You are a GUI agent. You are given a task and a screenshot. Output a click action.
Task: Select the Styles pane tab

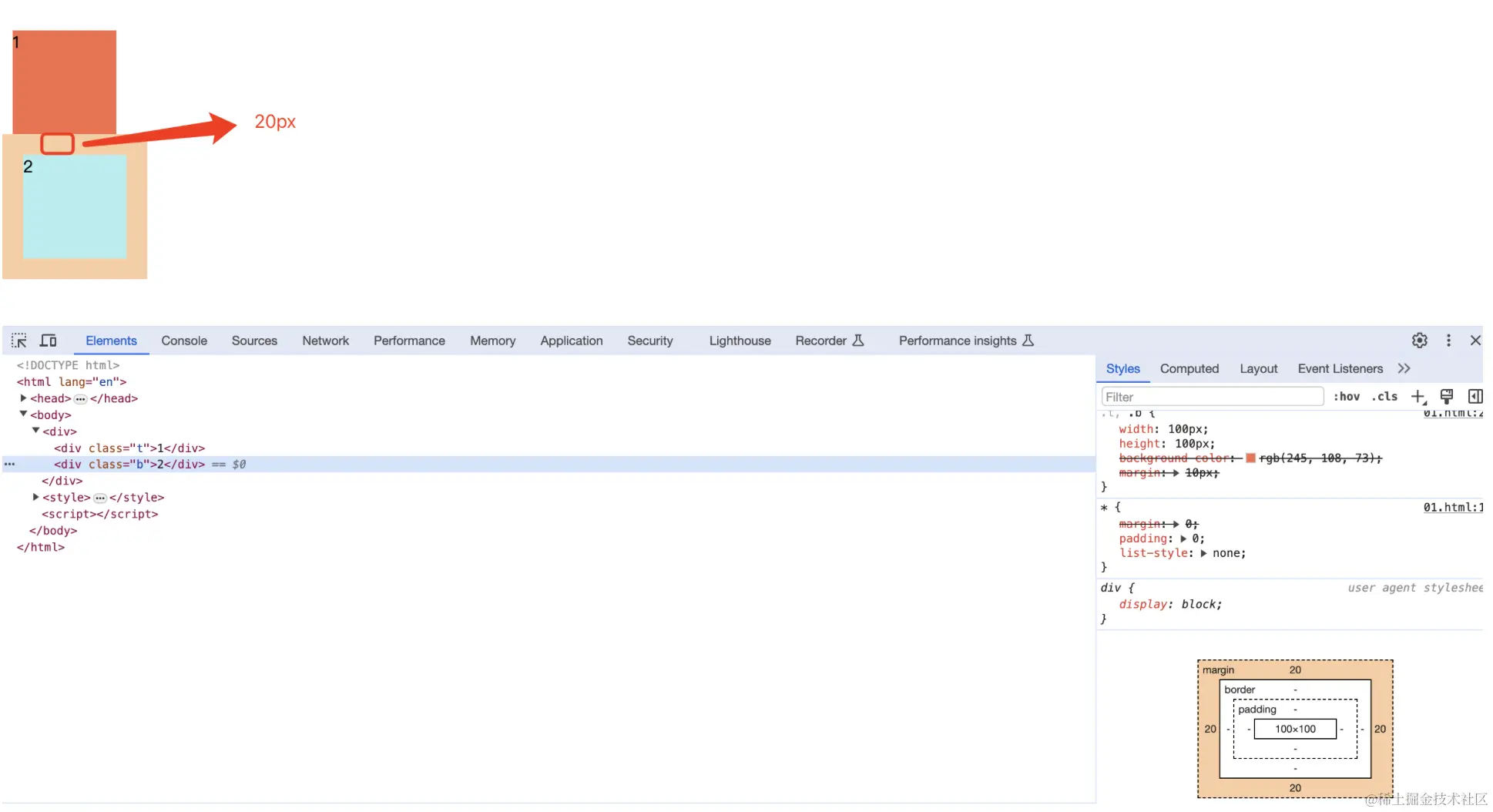tap(1122, 369)
